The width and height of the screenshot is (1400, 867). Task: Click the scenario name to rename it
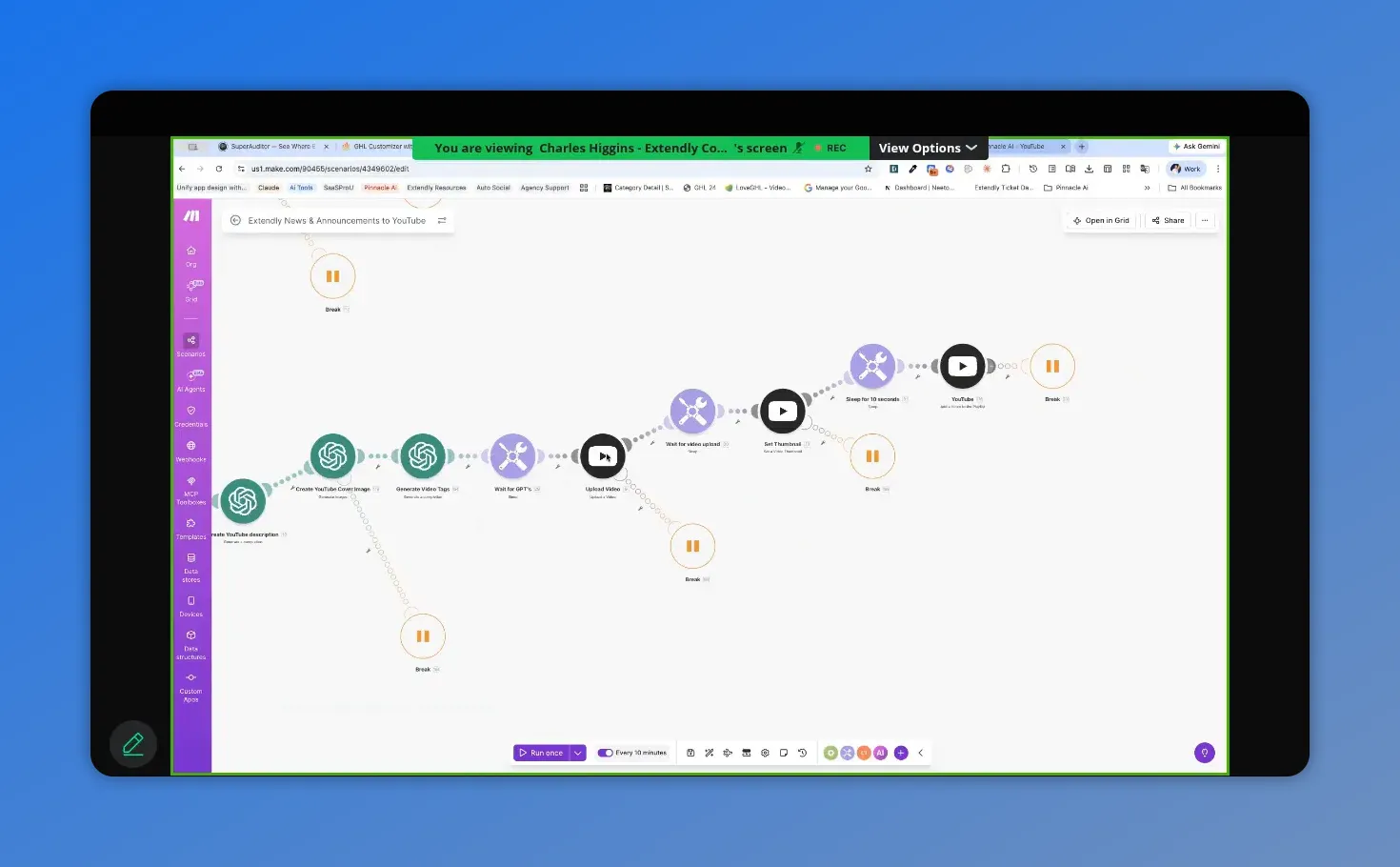pos(336,220)
